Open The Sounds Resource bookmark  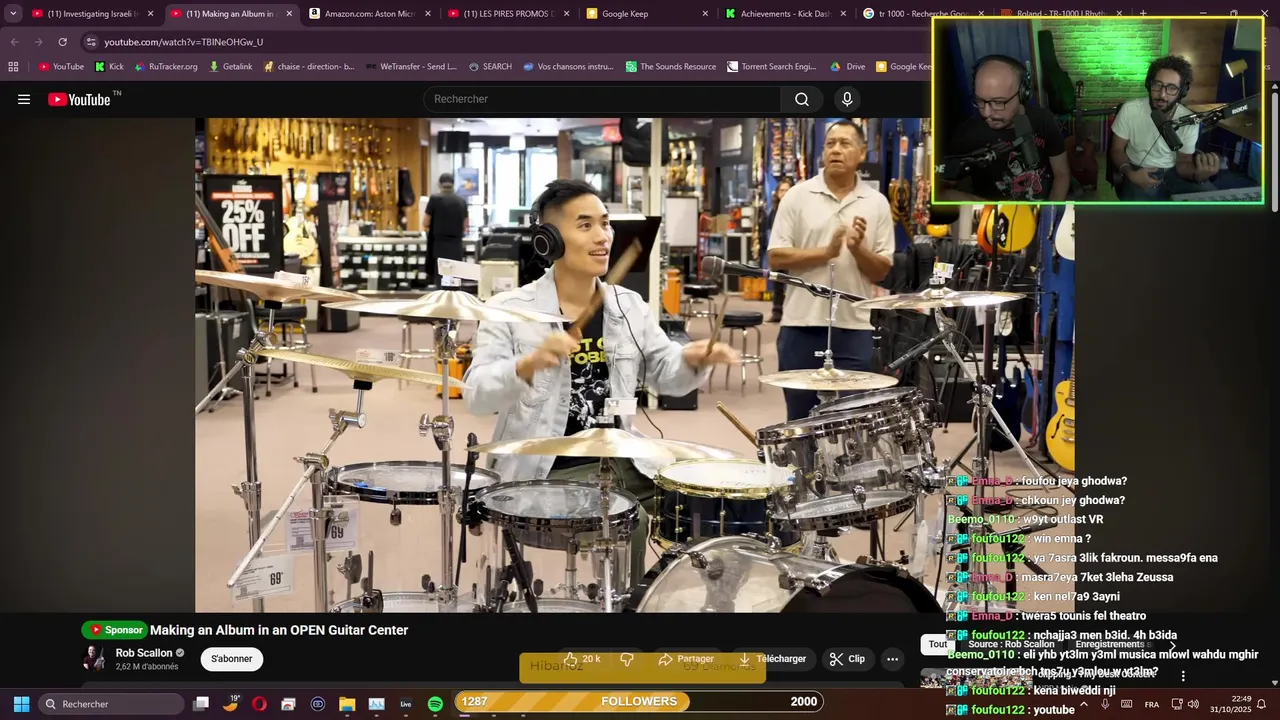671,67
